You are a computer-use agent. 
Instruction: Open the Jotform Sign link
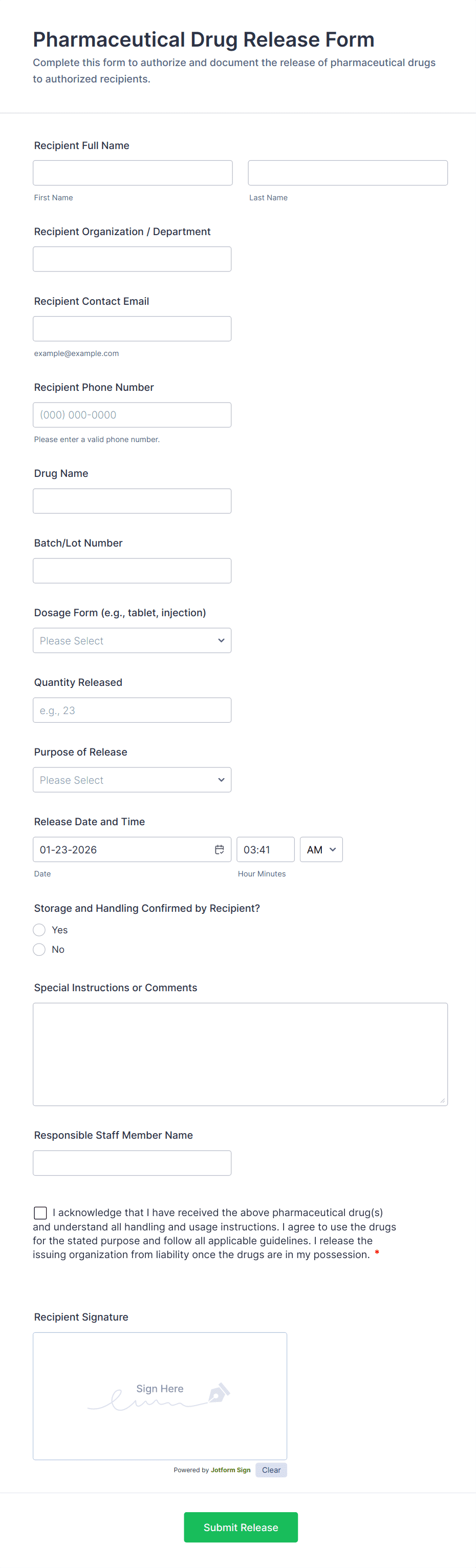(x=230, y=1470)
